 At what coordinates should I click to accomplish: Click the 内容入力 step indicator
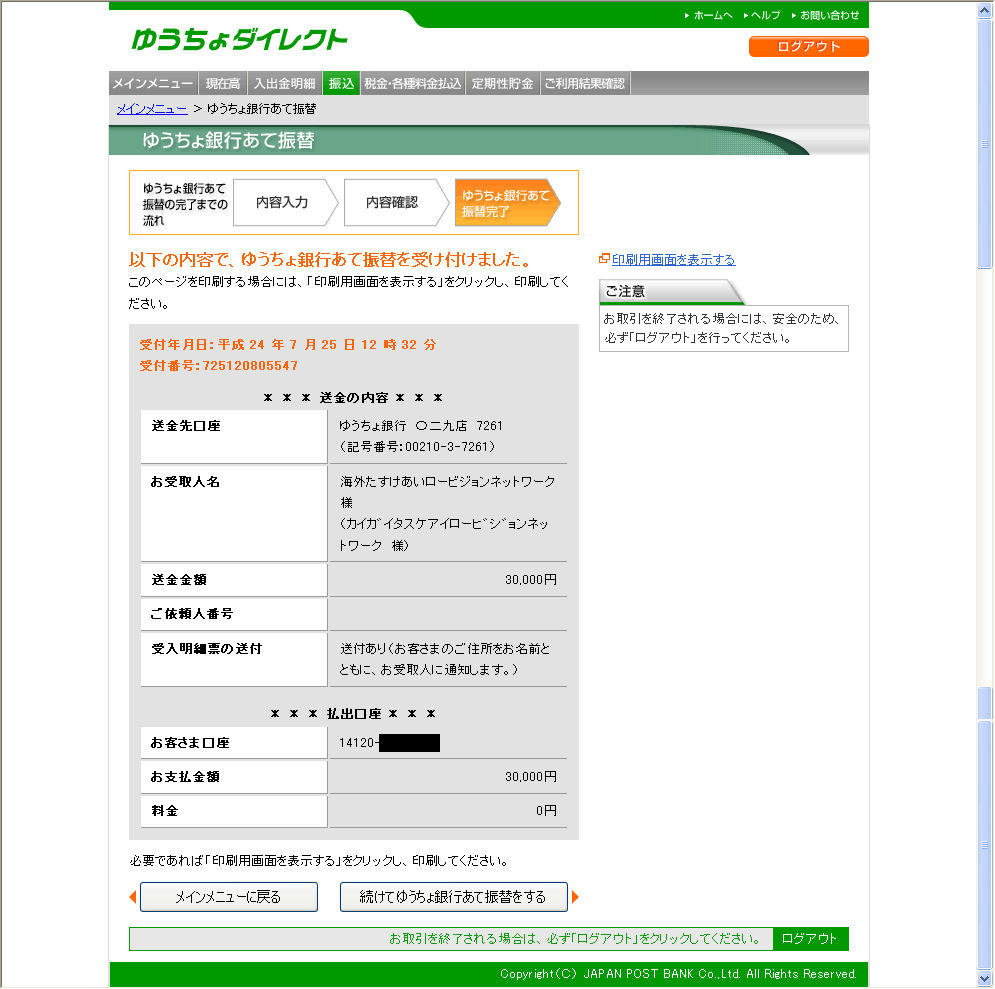284,202
